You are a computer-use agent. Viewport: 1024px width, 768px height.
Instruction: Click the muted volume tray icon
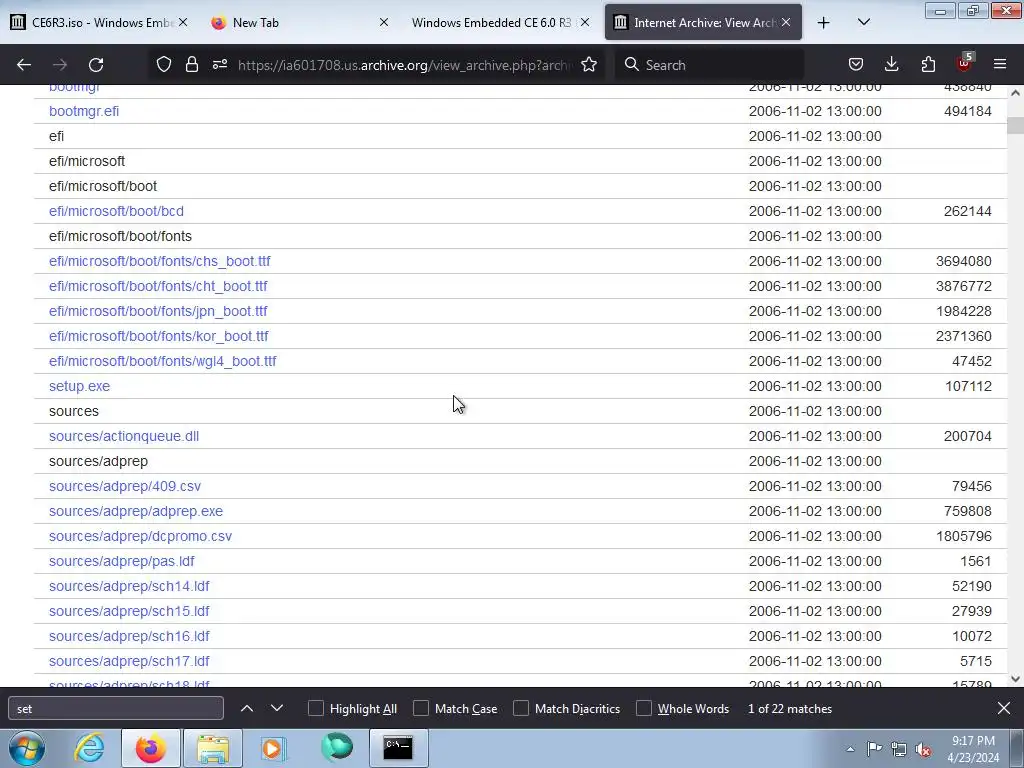923,750
